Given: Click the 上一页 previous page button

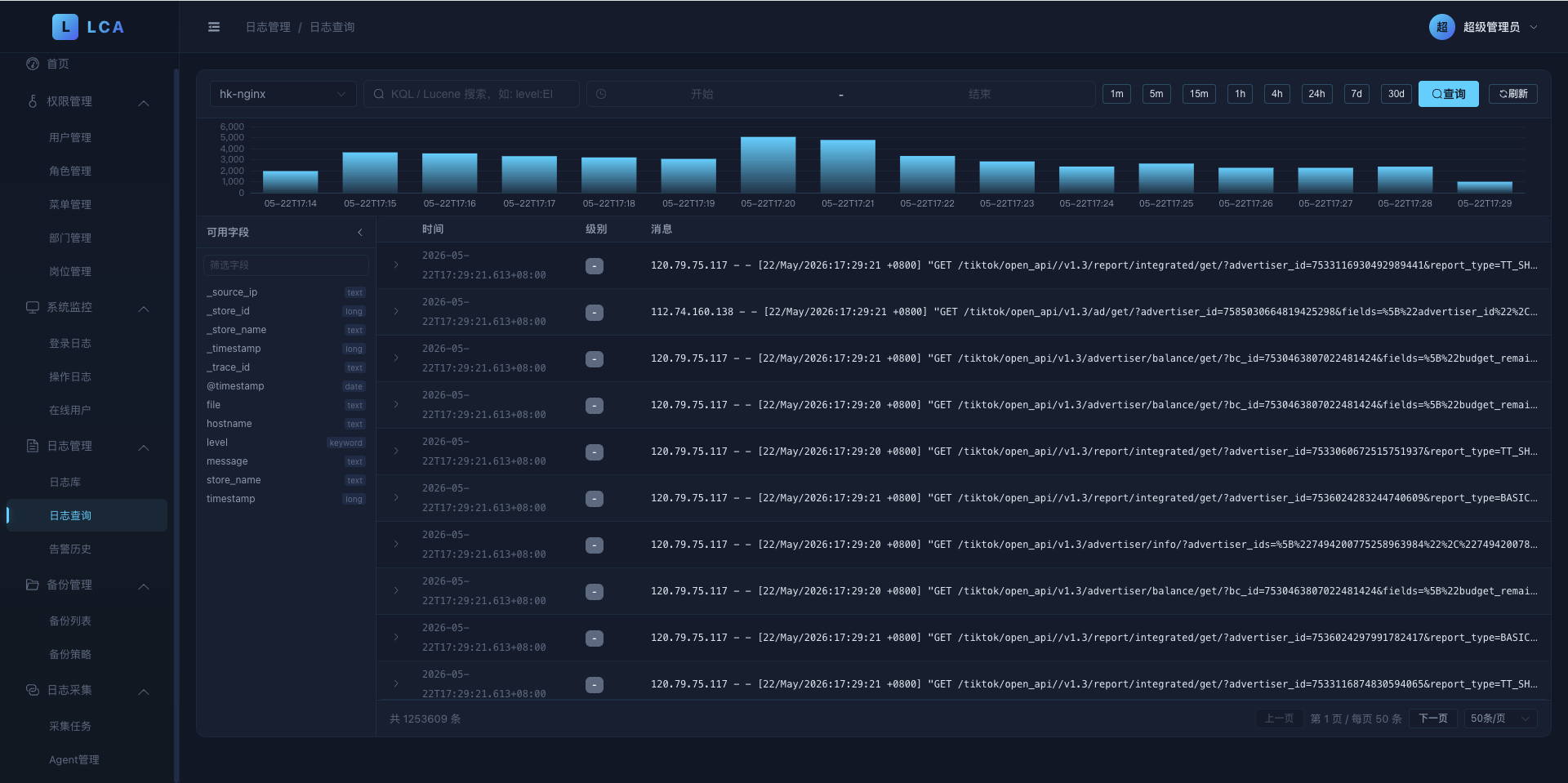Looking at the screenshot, I should (1279, 718).
